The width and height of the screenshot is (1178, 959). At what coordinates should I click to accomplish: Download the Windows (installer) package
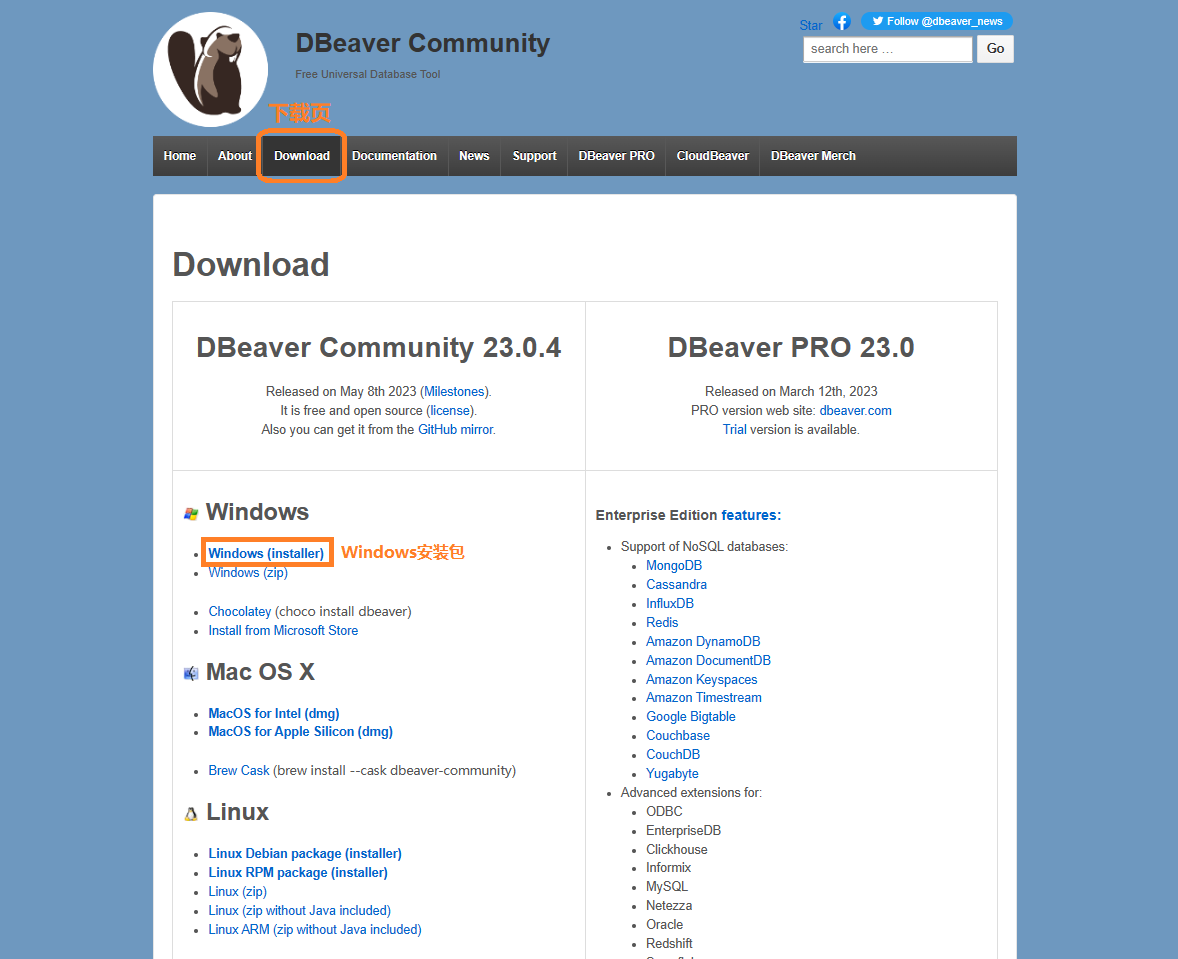coord(266,552)
